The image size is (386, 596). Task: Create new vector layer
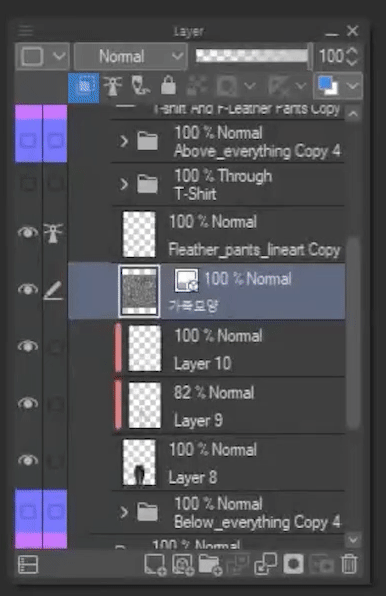pyautogui.click(x=183, y=564)
